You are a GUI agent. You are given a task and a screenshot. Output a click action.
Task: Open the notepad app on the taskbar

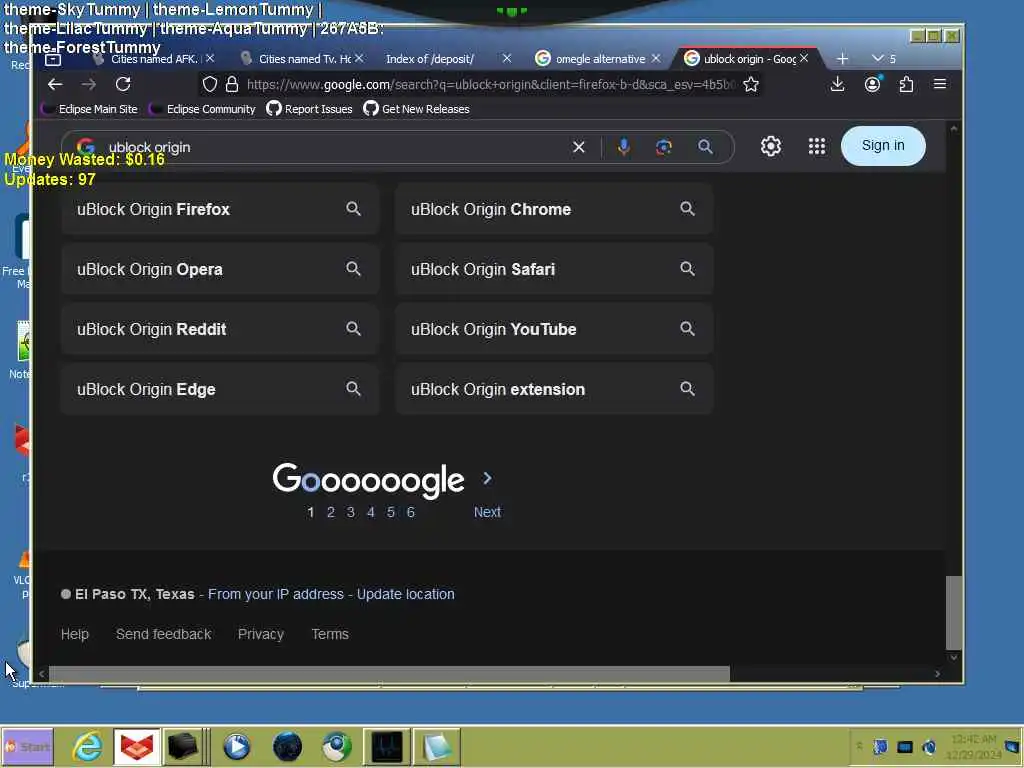click(x=437, y=746)
